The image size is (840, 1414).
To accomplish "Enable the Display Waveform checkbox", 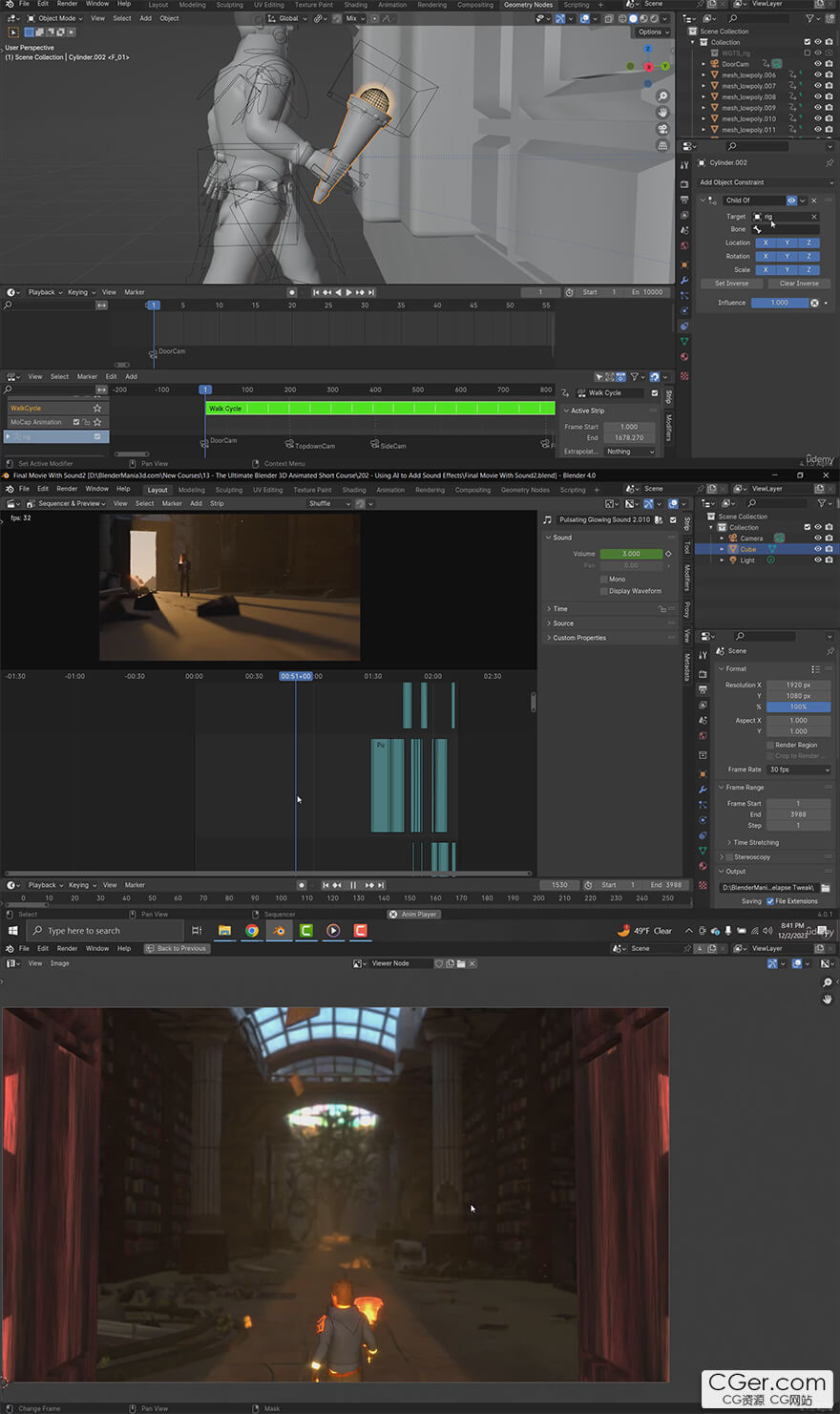I will click(603, 591).
